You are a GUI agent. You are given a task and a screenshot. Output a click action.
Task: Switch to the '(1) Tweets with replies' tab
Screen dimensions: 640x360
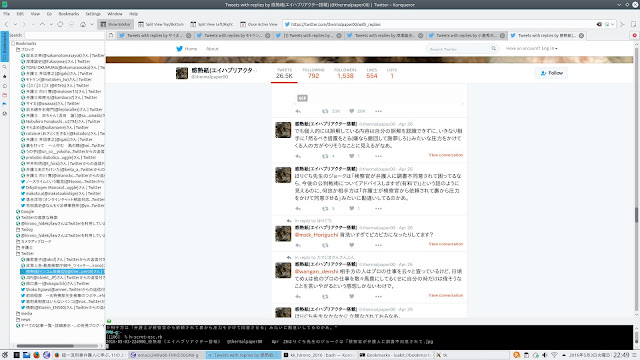coord(309,36)
